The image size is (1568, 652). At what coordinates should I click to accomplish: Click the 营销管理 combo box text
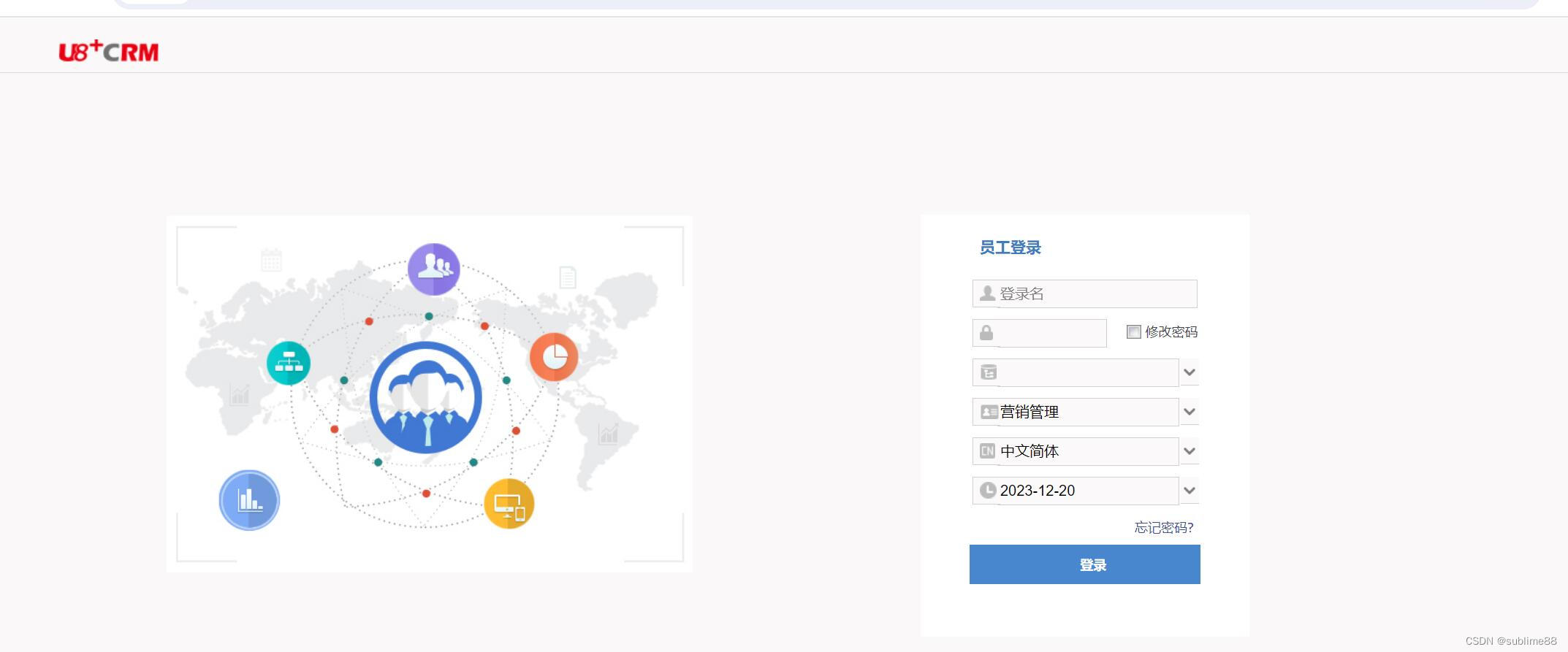coord(1030,412)
